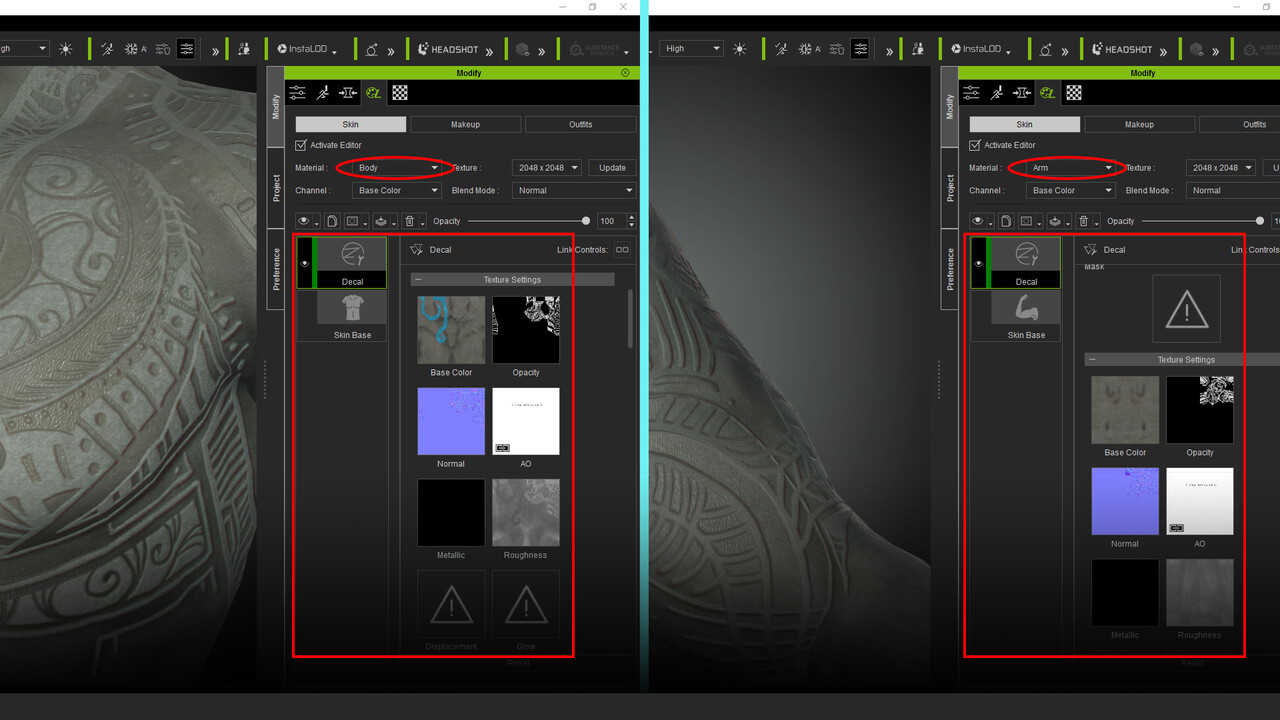Click the mask layer icon in left window
Image resolution: width=1280 pixels, height=720 pixels.
tap(354, 221)
